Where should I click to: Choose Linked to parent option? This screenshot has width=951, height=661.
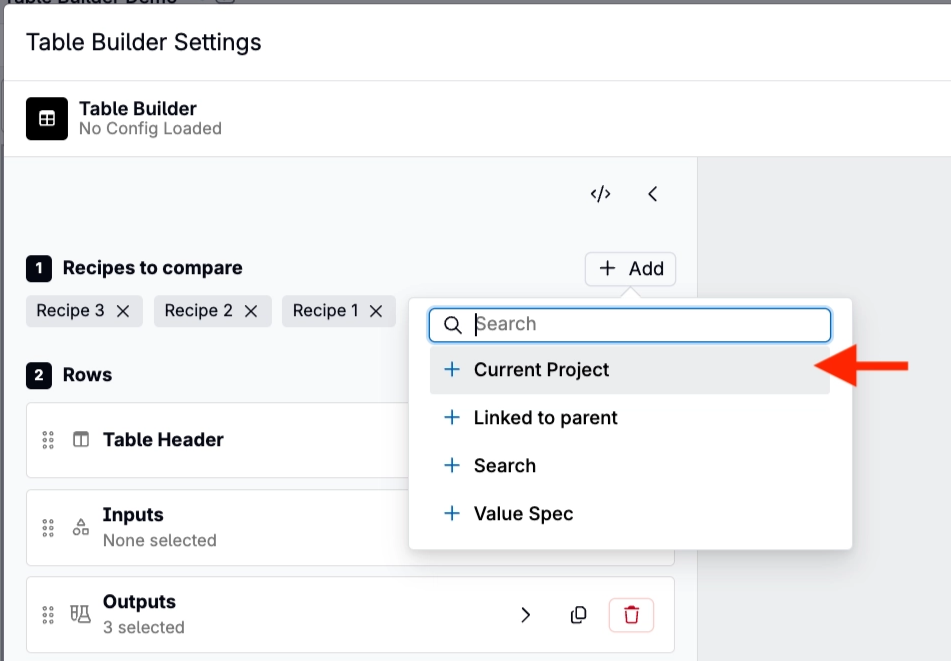(630, 417)
